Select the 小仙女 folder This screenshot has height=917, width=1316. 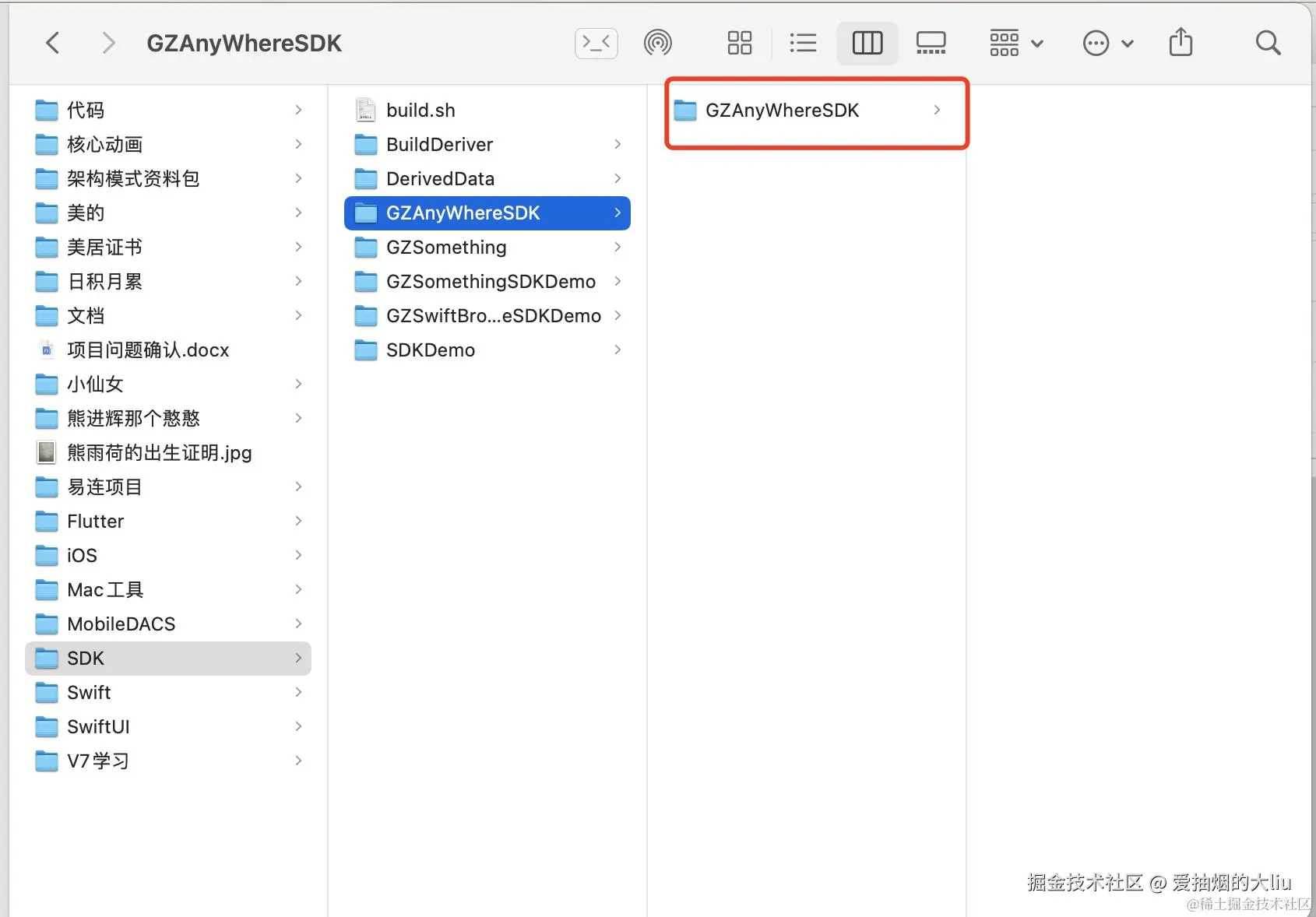[x=168, y=385]
